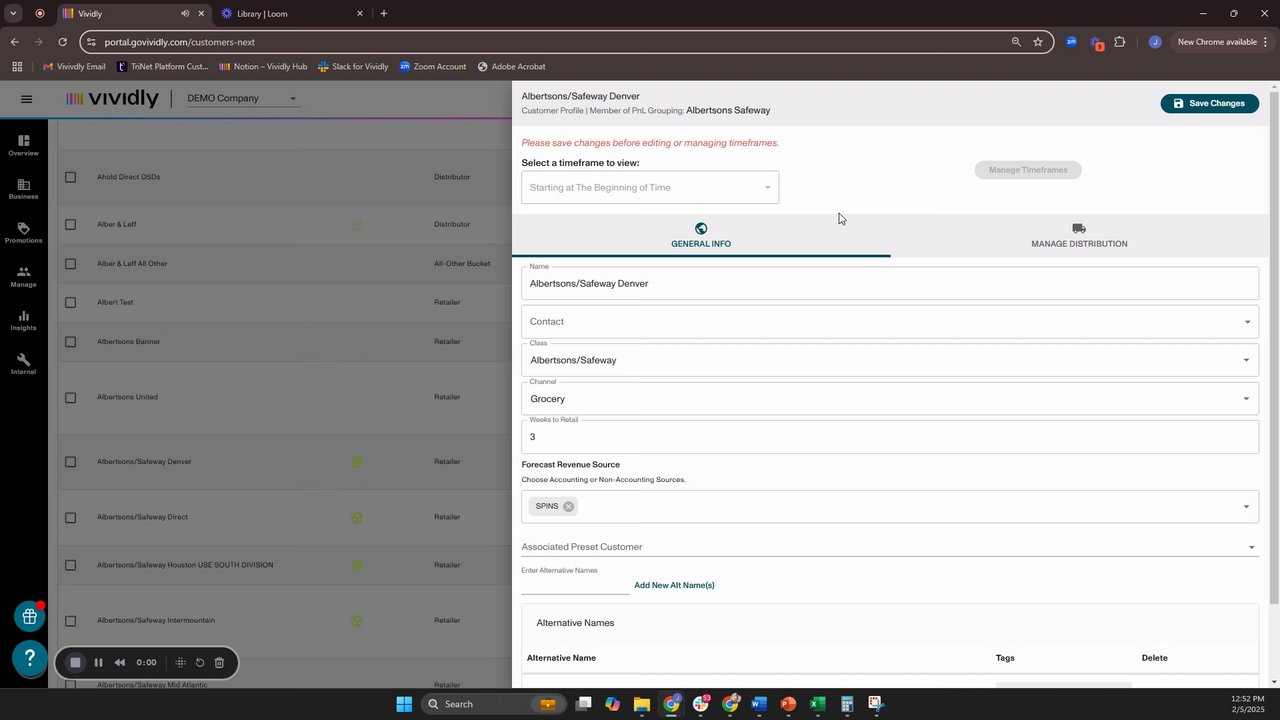Open the gift announcements widget
Viewport: 1280px width, 720px height.
point(30,616)
